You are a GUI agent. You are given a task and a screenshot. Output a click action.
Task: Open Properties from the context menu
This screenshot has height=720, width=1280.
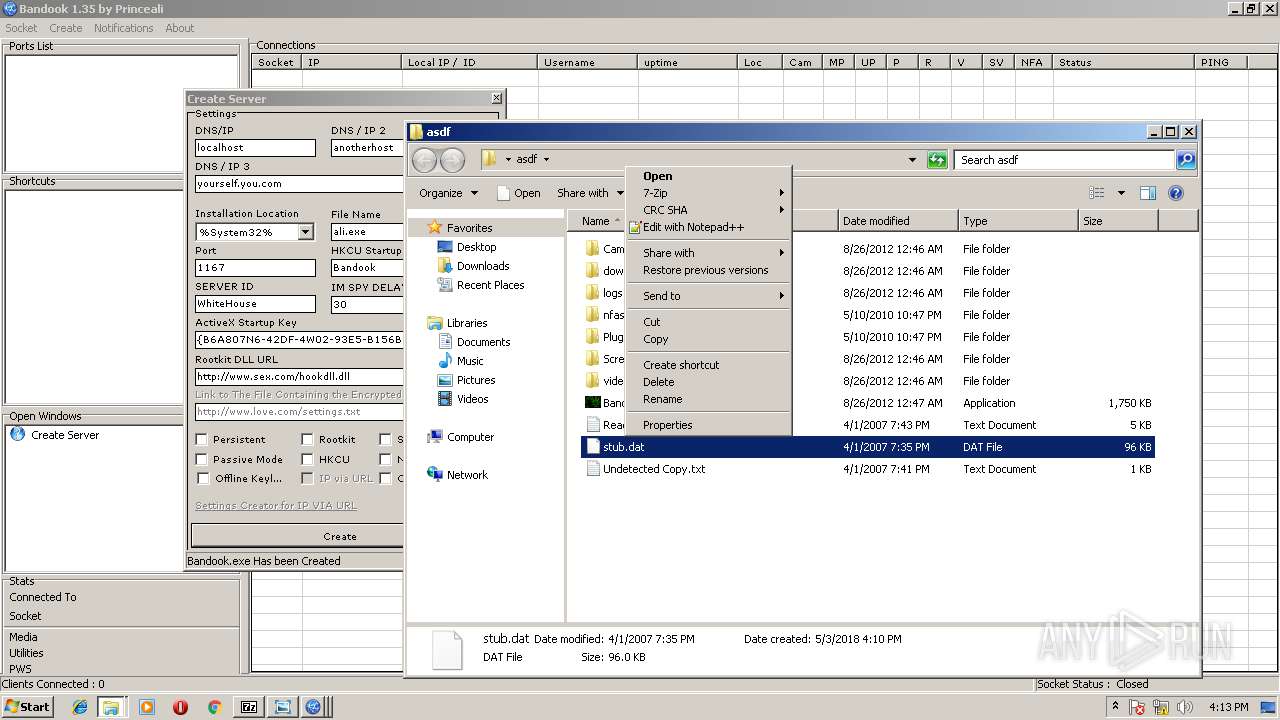point(710,425)
